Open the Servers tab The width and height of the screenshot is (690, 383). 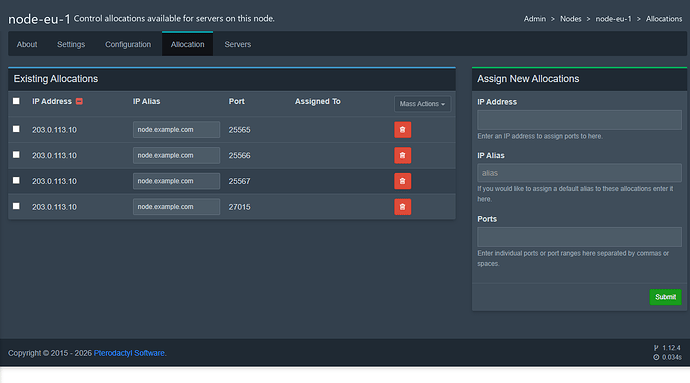[x=238, y=44]
